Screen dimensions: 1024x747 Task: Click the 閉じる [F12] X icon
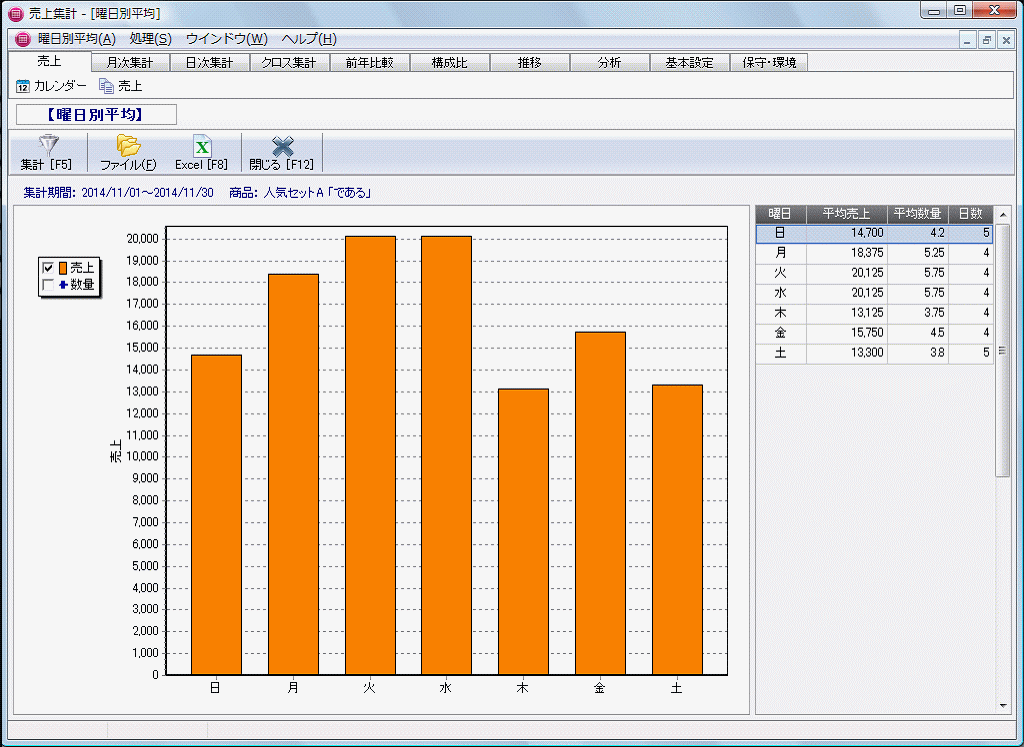pyautogui.click(x=282, y=146)
